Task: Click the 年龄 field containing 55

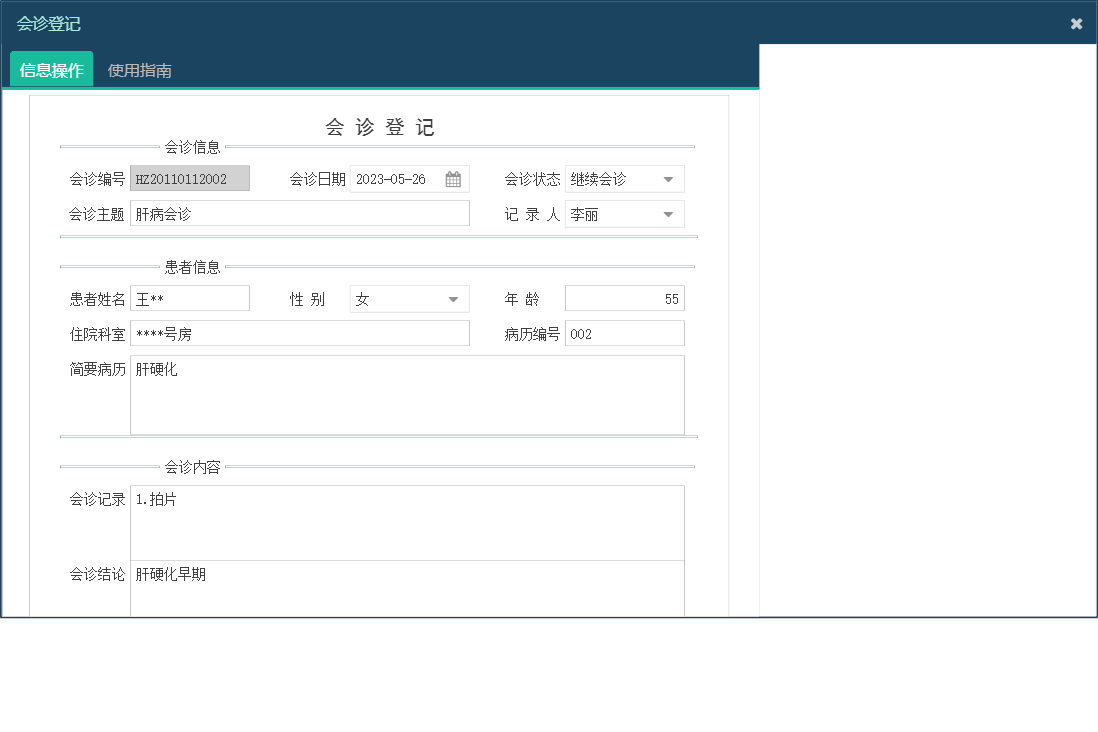Action: pos(625,298)
